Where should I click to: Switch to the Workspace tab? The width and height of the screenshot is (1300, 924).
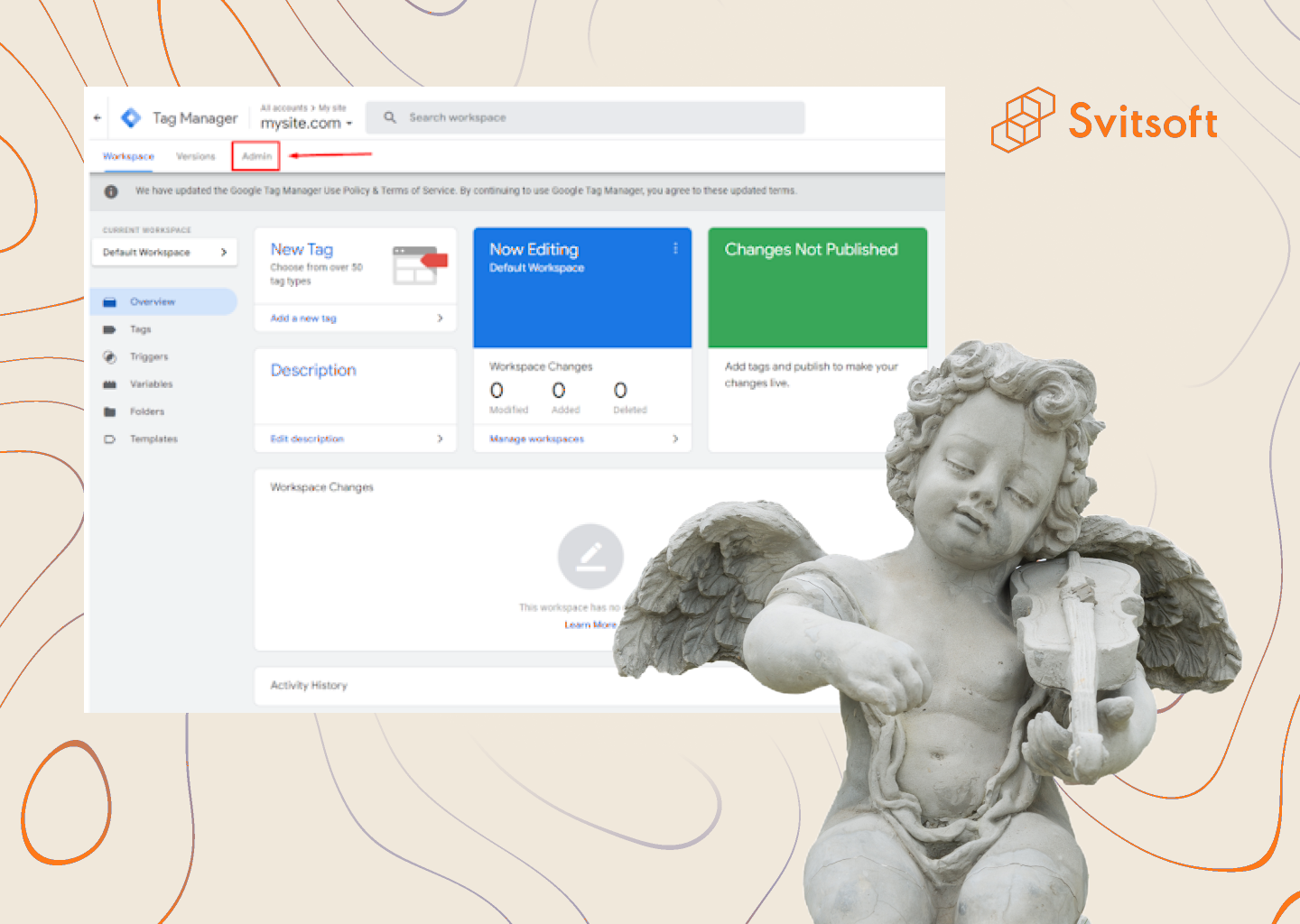[x=128, y=156]
